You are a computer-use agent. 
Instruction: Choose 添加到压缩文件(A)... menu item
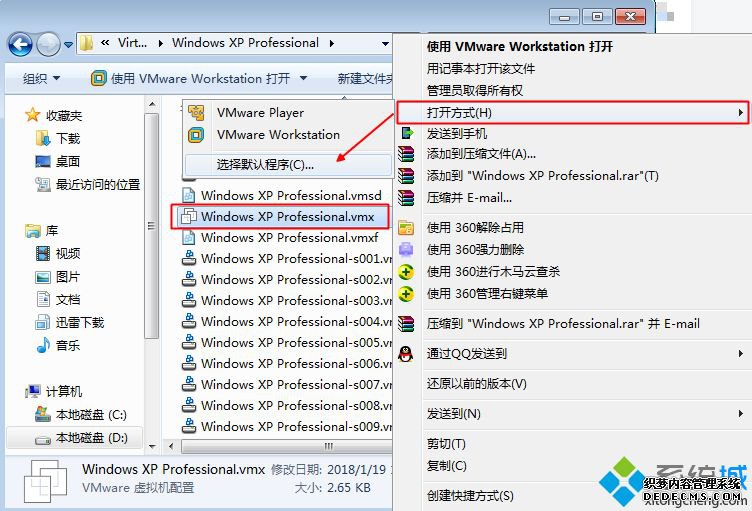(x=572, y=154)
